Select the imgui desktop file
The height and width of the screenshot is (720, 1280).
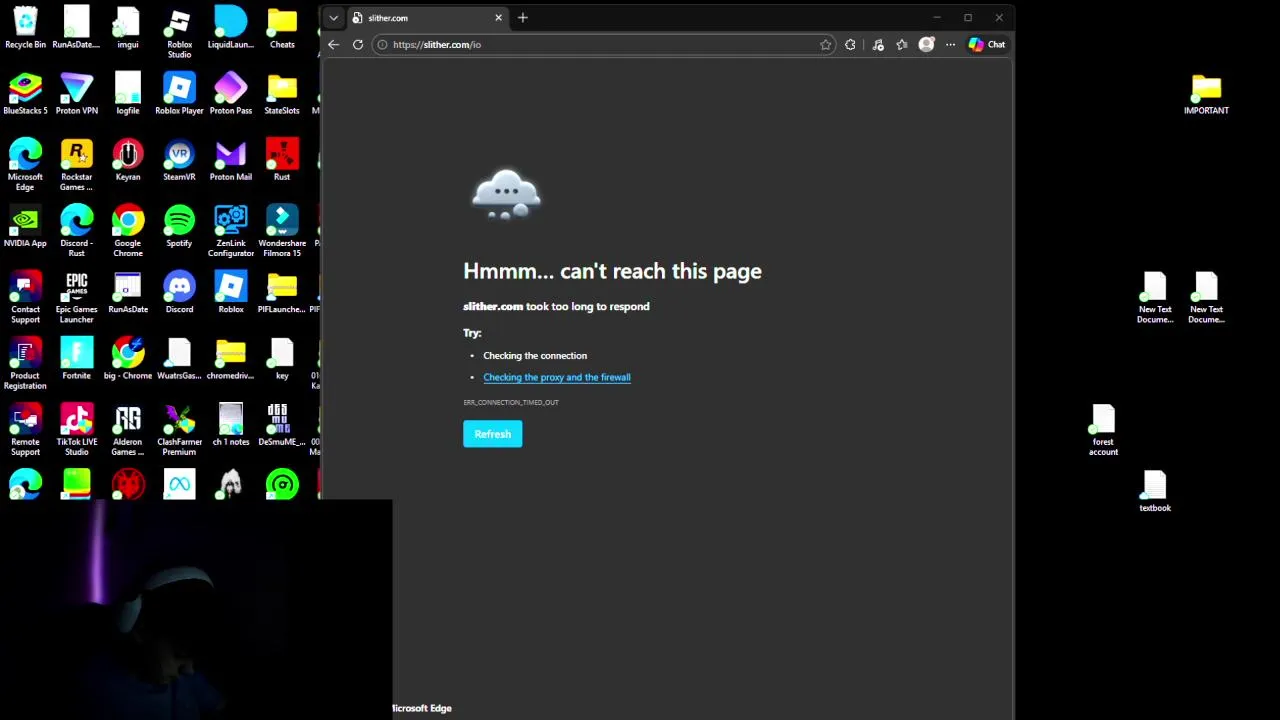pos(128,28)
